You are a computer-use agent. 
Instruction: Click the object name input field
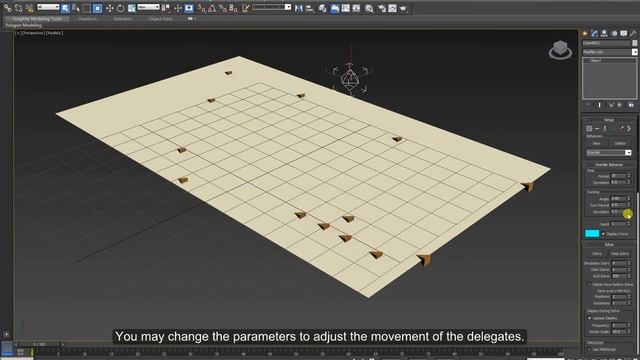[607, 43]
